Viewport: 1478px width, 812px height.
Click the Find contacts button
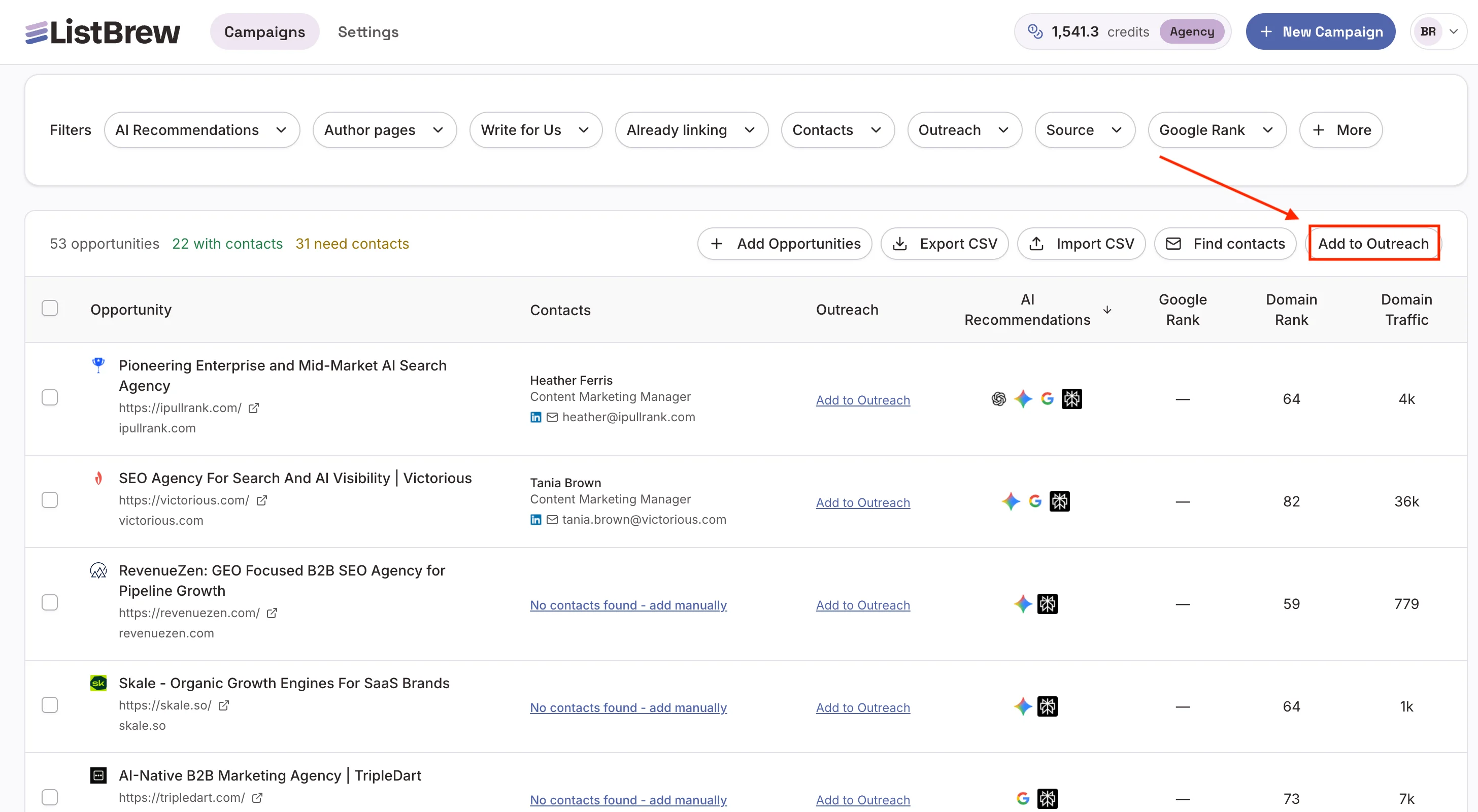(x=1225, y=244)
